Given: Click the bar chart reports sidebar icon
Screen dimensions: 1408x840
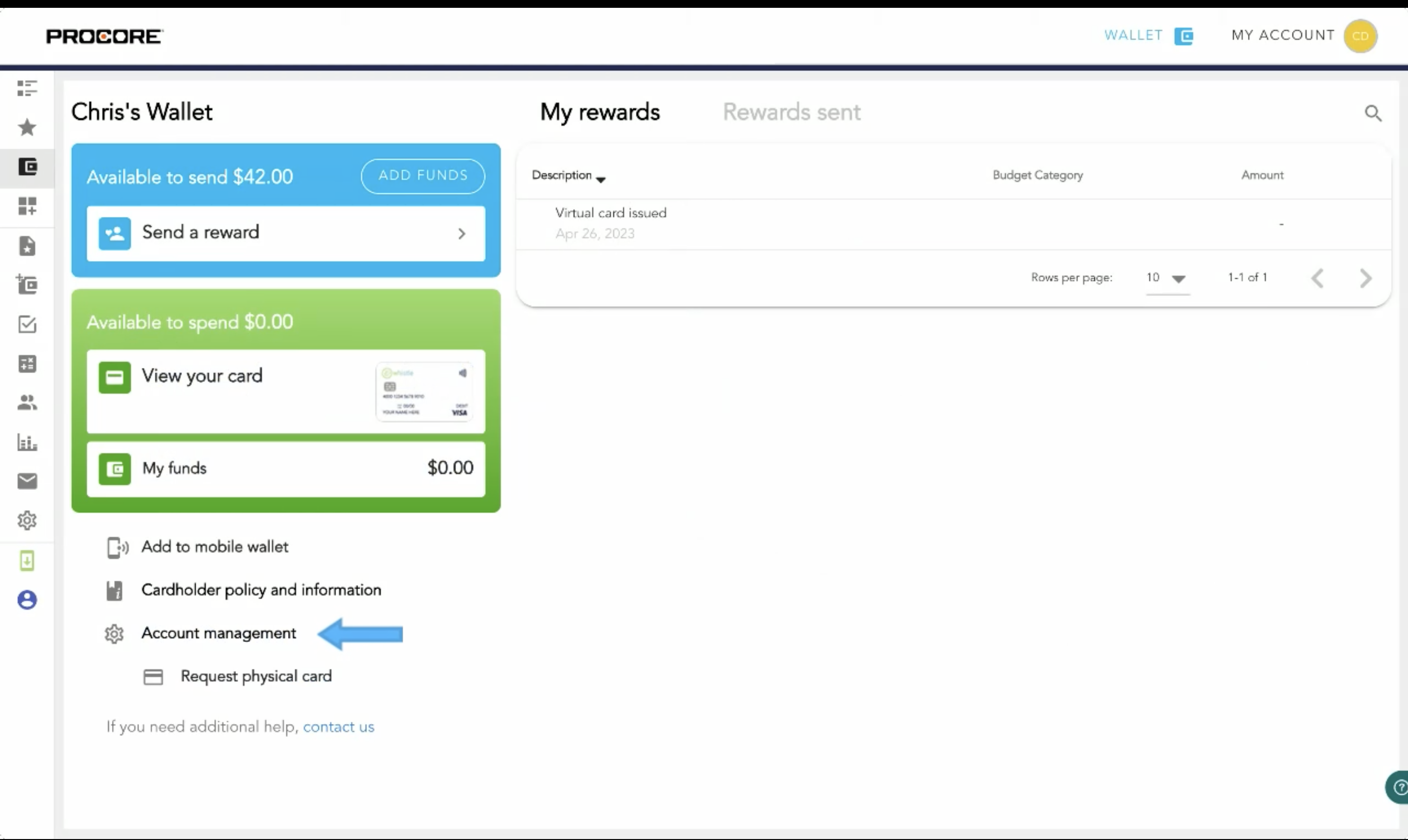Looking at the screenshot, I should point(27,442).
